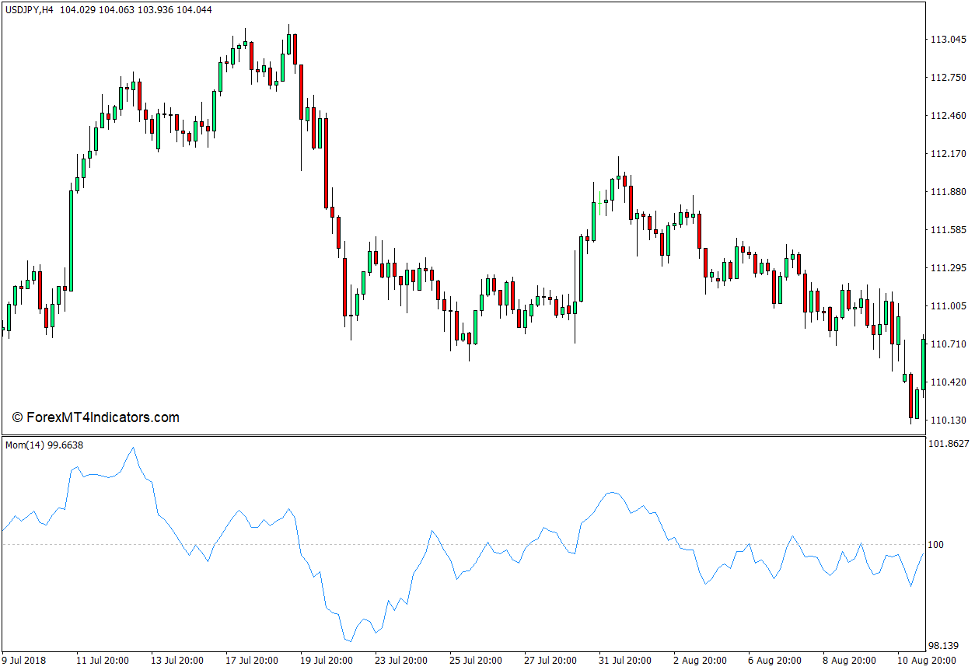Screen dimensions: 977x670
Task: Select the 9 Jul 2018 date label
Action: 23,661
